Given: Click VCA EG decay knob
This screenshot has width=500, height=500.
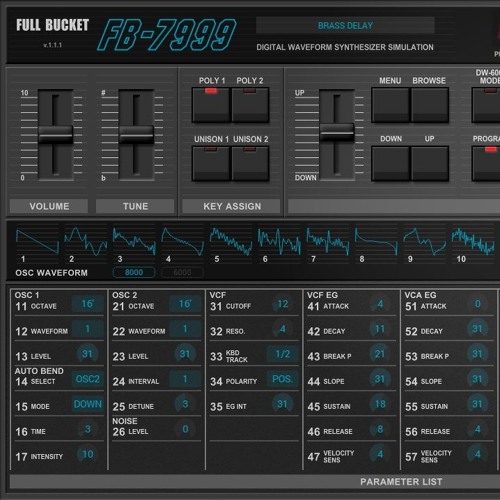Looking at the screenshot, I should point(477,329).
